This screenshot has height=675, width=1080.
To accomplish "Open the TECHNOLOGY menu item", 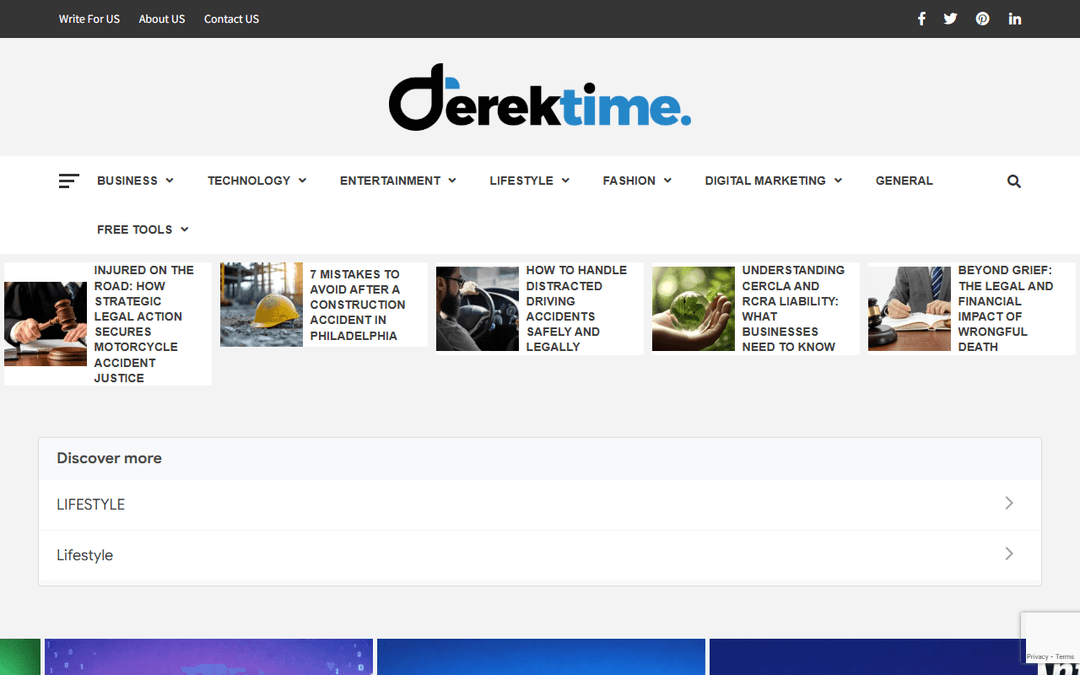I will tap(249, 180).
